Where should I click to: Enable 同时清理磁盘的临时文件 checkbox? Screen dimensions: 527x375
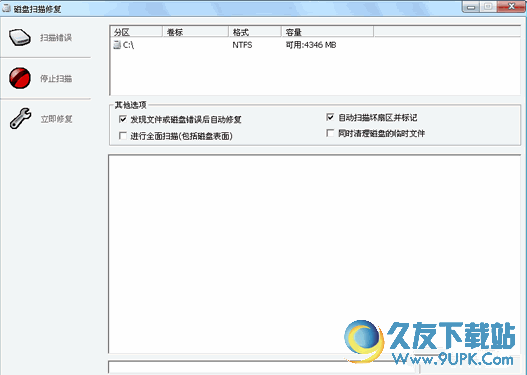330,133
